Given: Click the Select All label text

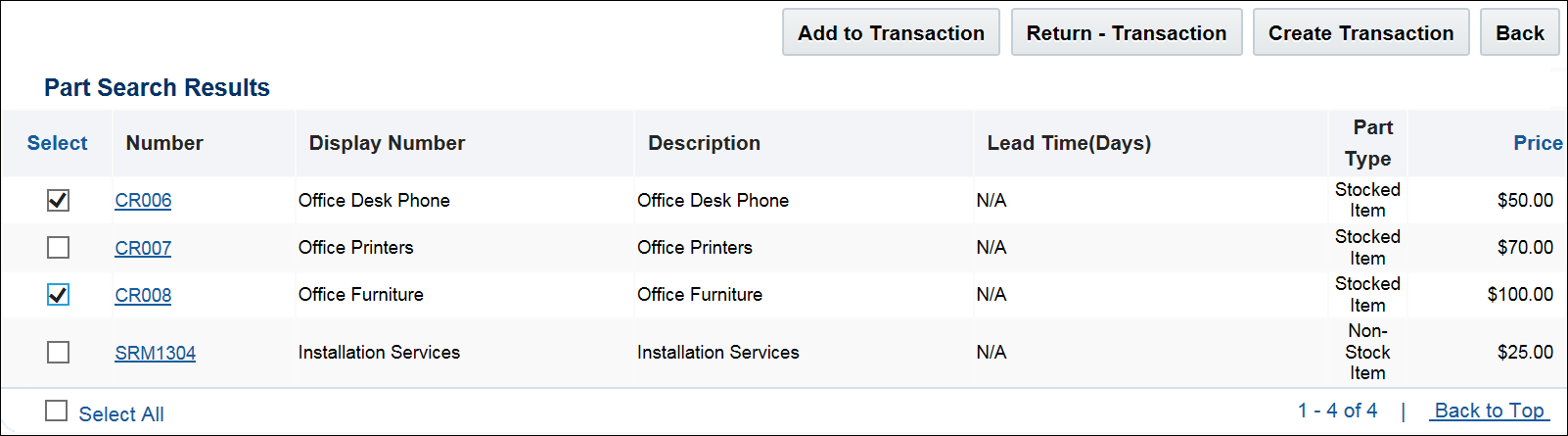Looking at the screenshot, I should [121, 414].
